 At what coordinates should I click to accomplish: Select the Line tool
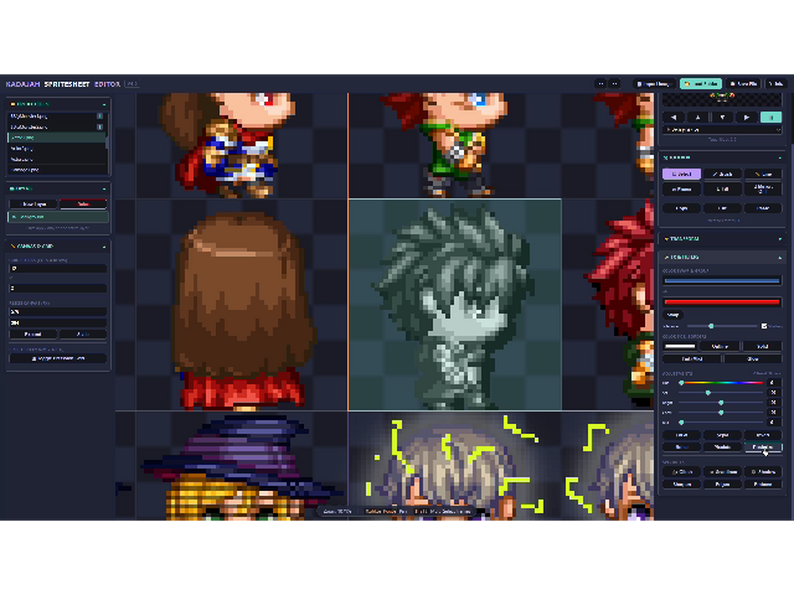763,174
